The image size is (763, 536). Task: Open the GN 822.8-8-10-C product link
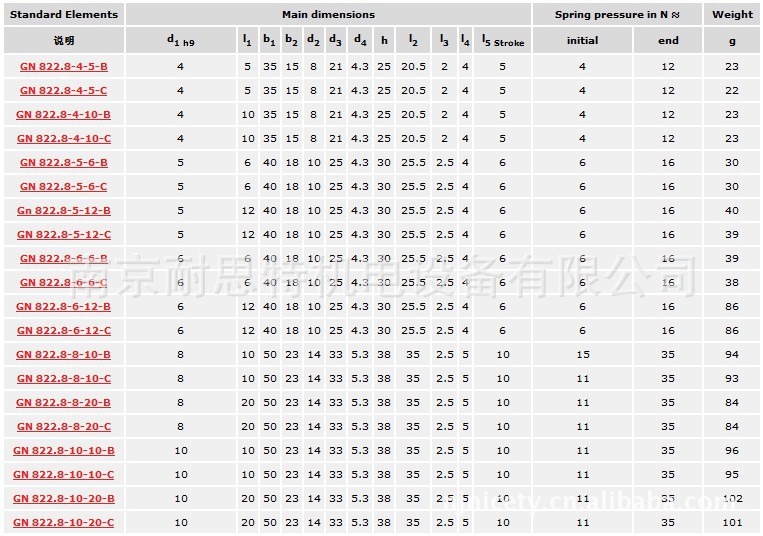tap(64, 378)
